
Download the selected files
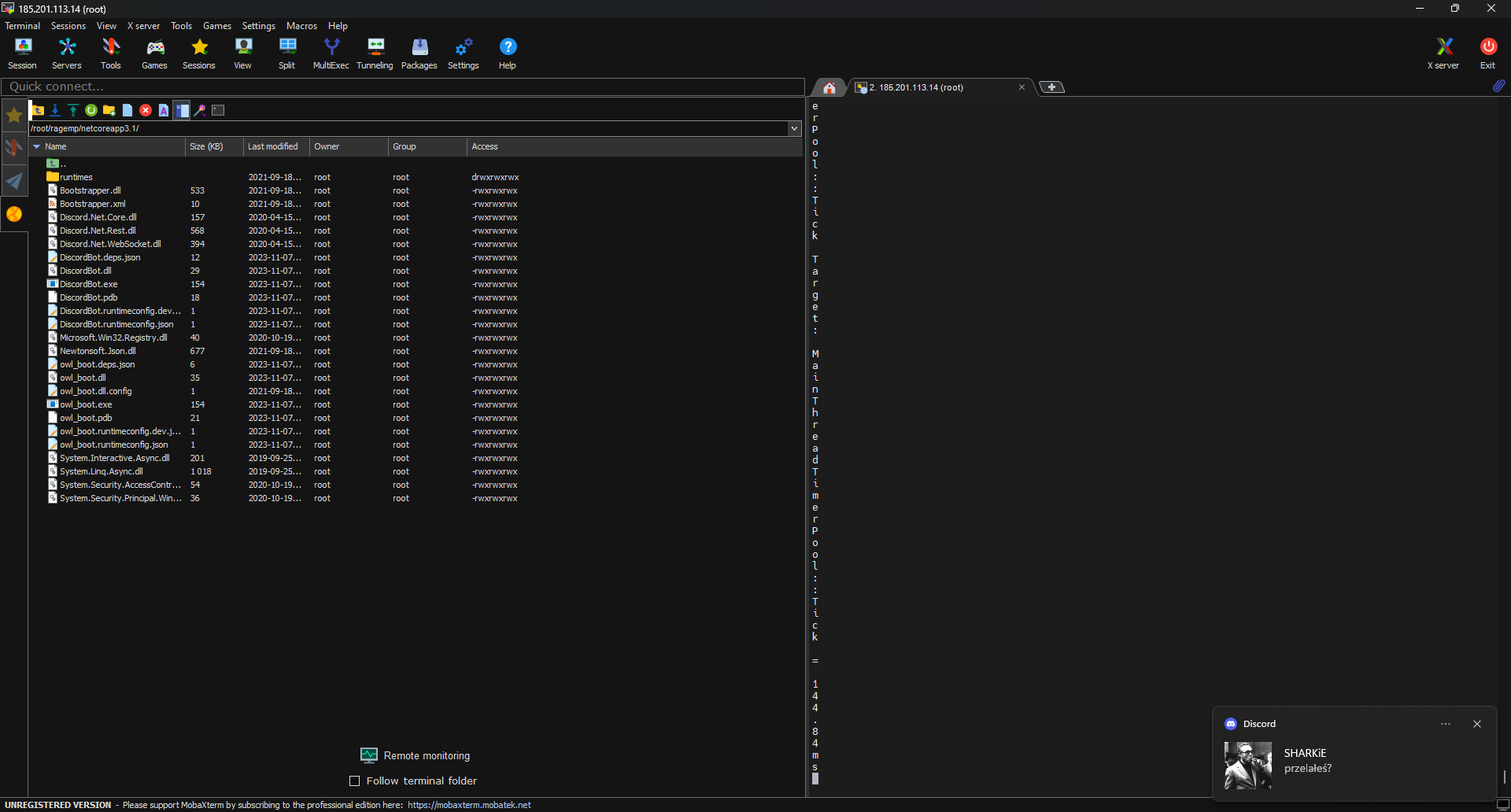click(x=54, y=110)
